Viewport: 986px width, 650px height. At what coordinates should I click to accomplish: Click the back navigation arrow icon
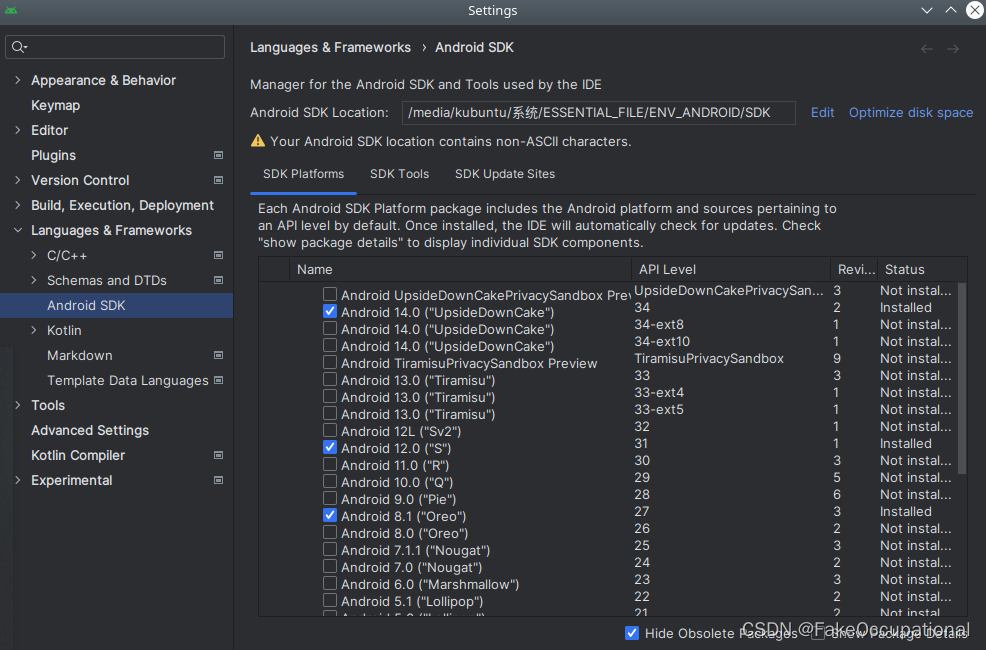coord(926,49)
